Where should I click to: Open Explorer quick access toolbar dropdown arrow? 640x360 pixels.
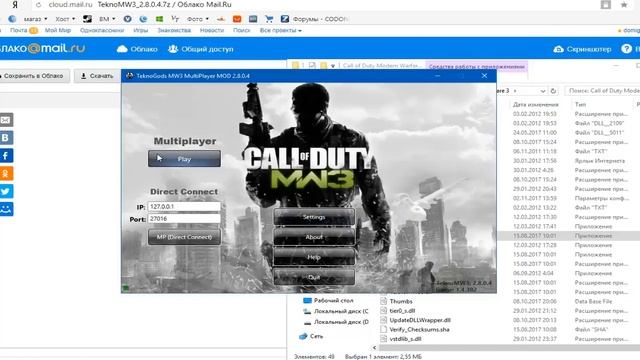point(333,66)
